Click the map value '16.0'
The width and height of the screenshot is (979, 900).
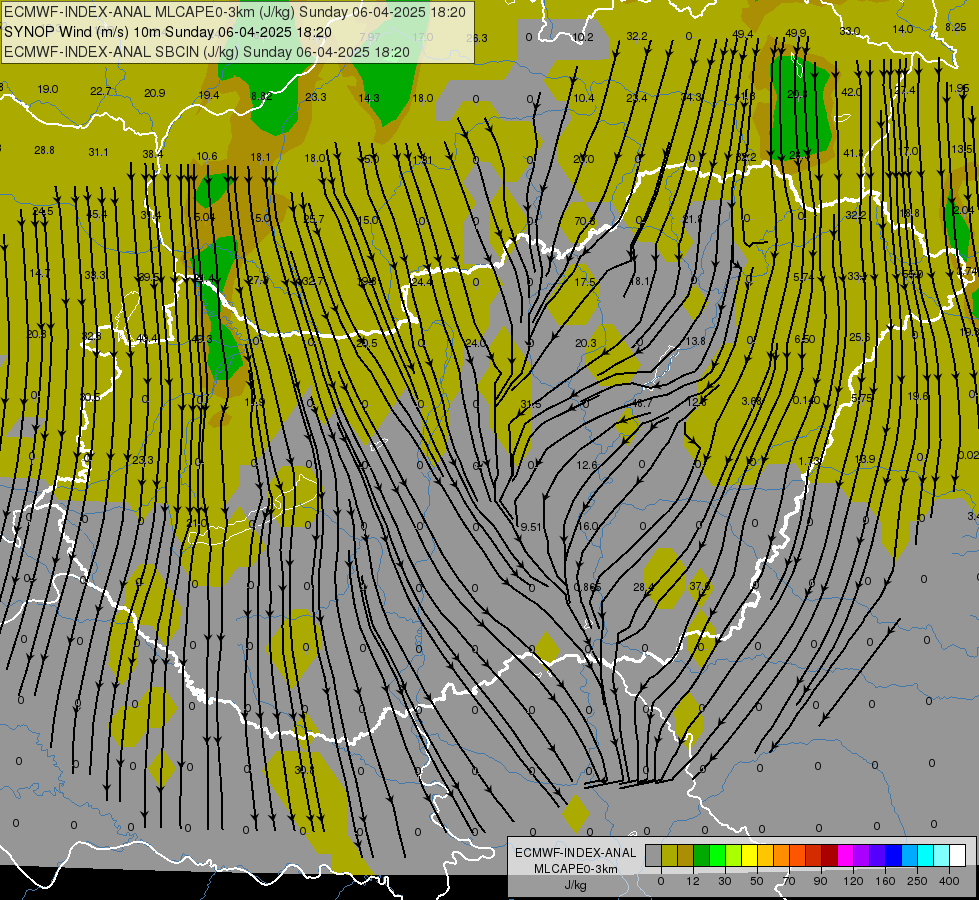tap(588, 527)
